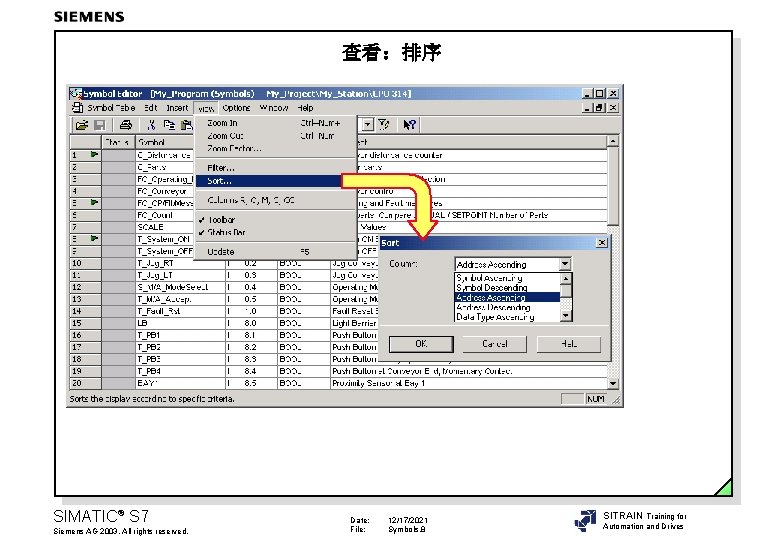Click the Status column header
780x540 pixels.
click(118, 142)
